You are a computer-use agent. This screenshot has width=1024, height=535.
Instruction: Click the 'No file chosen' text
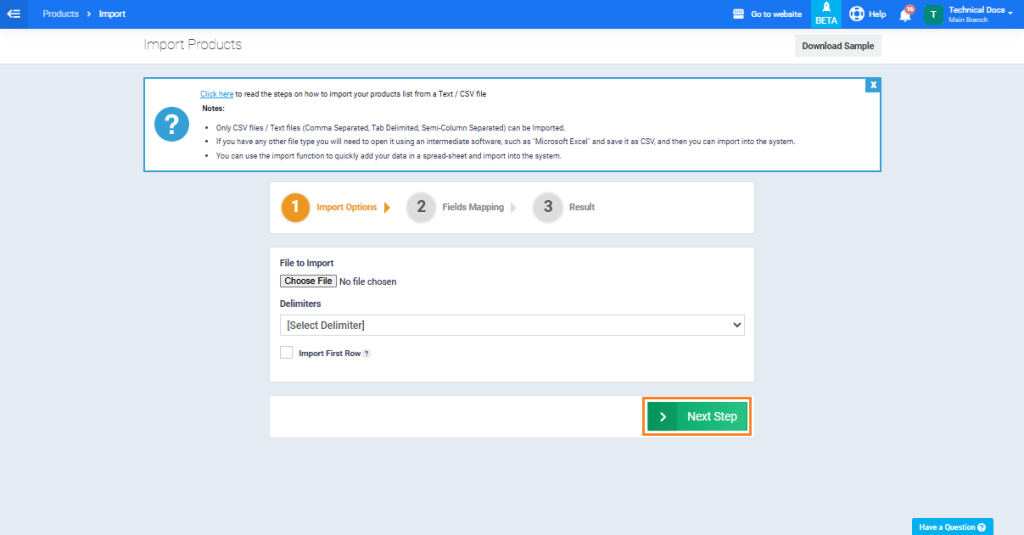pyautogui.click(x=368, y=282)
